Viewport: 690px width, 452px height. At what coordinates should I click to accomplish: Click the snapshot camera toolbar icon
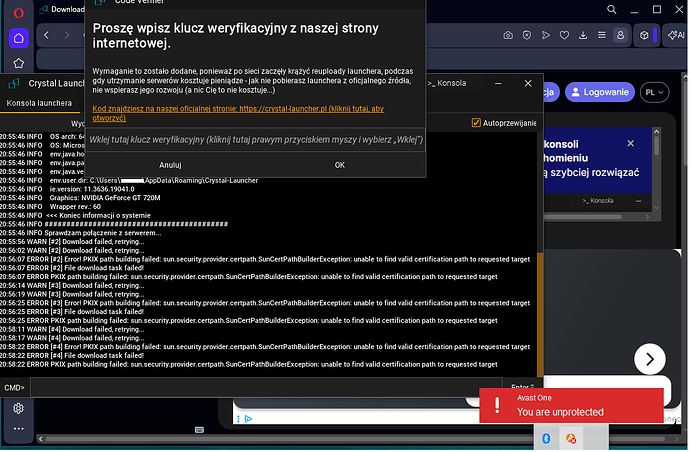tap(508, 35)
